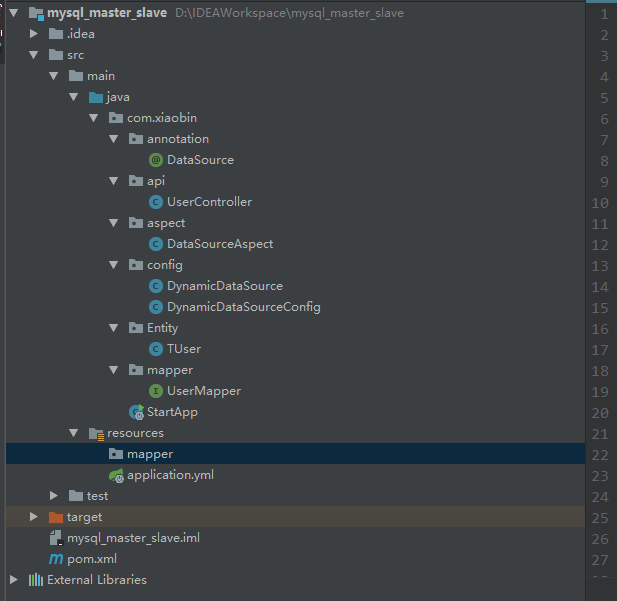Click the project path D:\IDEAWorkspace\mysql_master_slave

289,13
